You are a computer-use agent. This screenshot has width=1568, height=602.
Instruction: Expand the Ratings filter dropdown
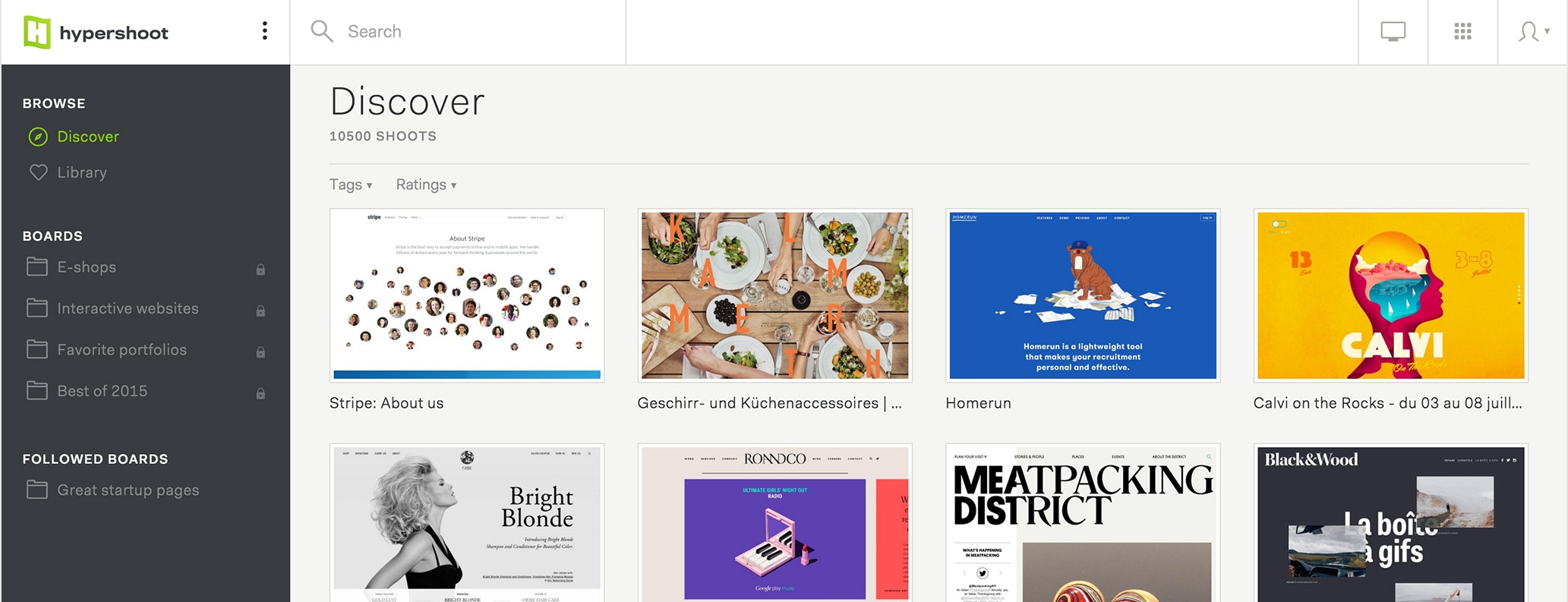[426, 184]
